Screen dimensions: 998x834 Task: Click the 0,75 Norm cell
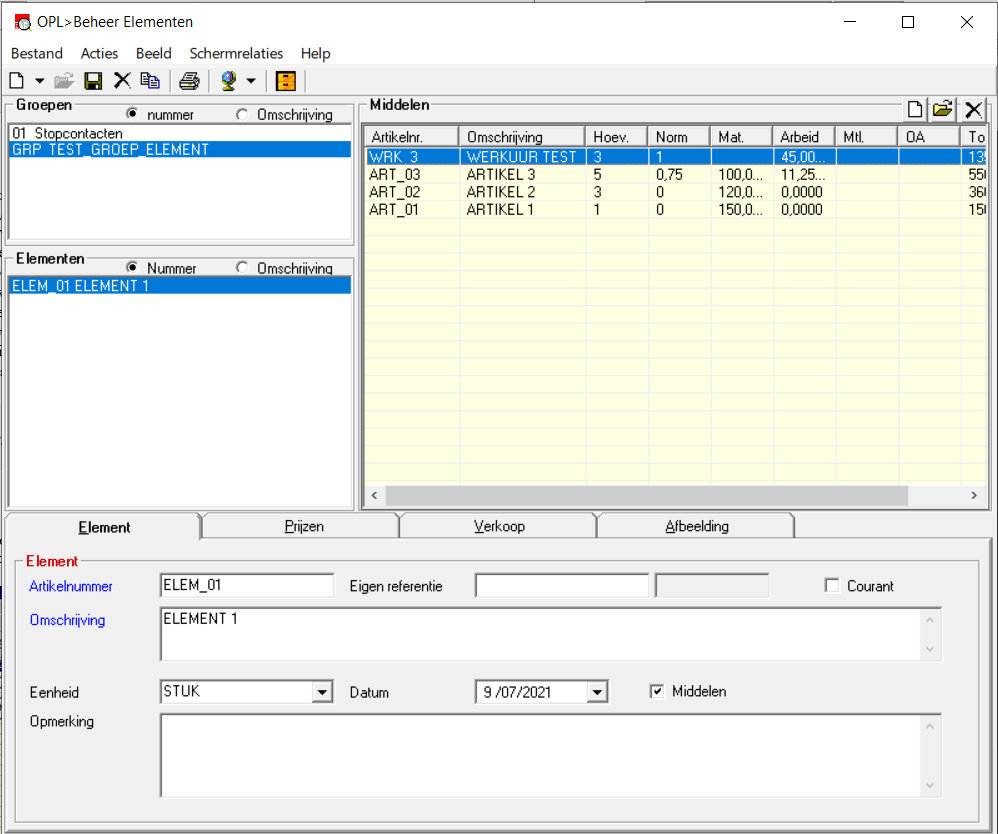pyautogui.click(x=680, y=174)
